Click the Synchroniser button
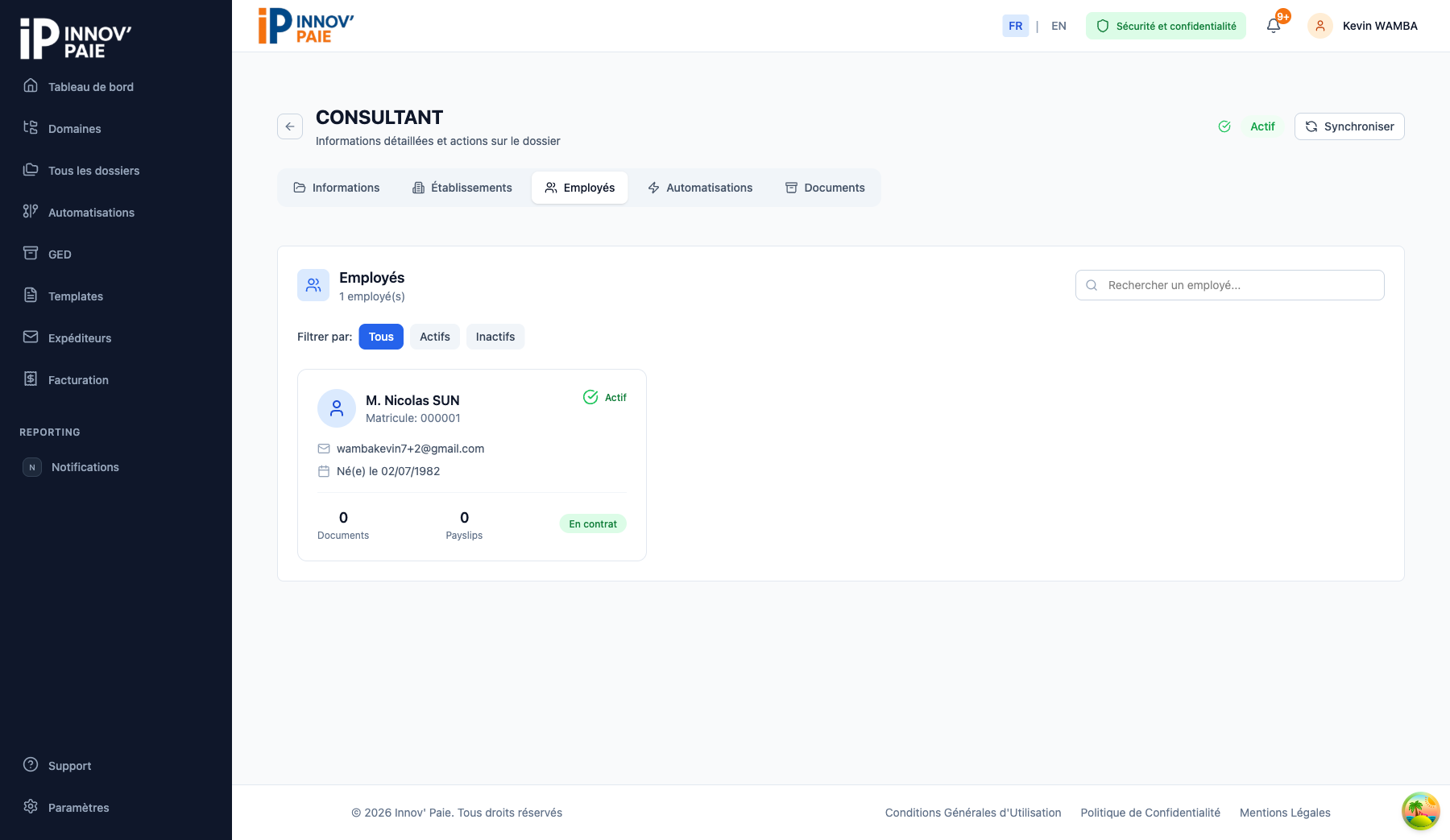 (1348, 126)
